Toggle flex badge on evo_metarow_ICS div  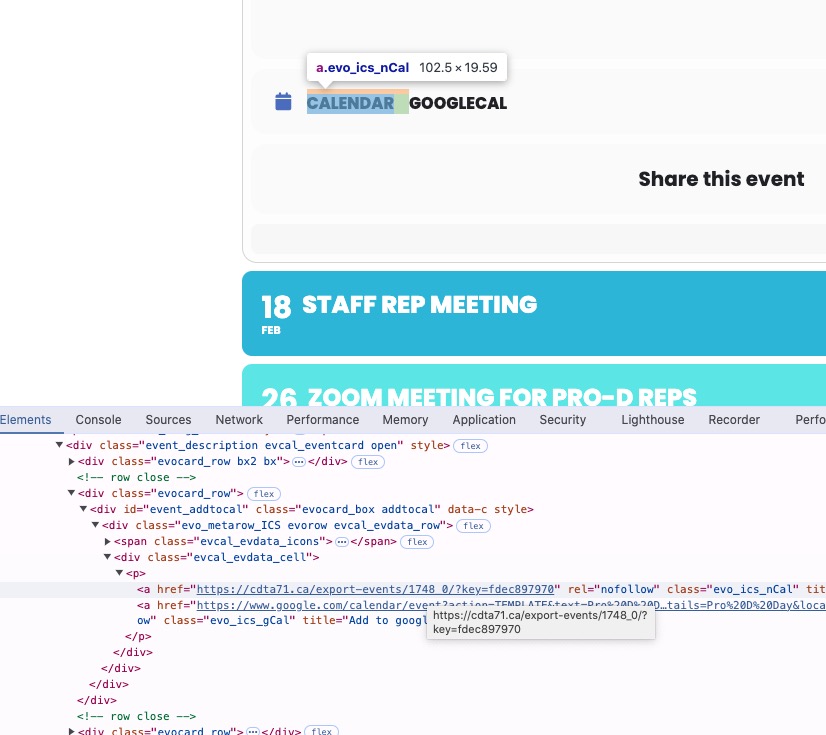pos(473,526)
